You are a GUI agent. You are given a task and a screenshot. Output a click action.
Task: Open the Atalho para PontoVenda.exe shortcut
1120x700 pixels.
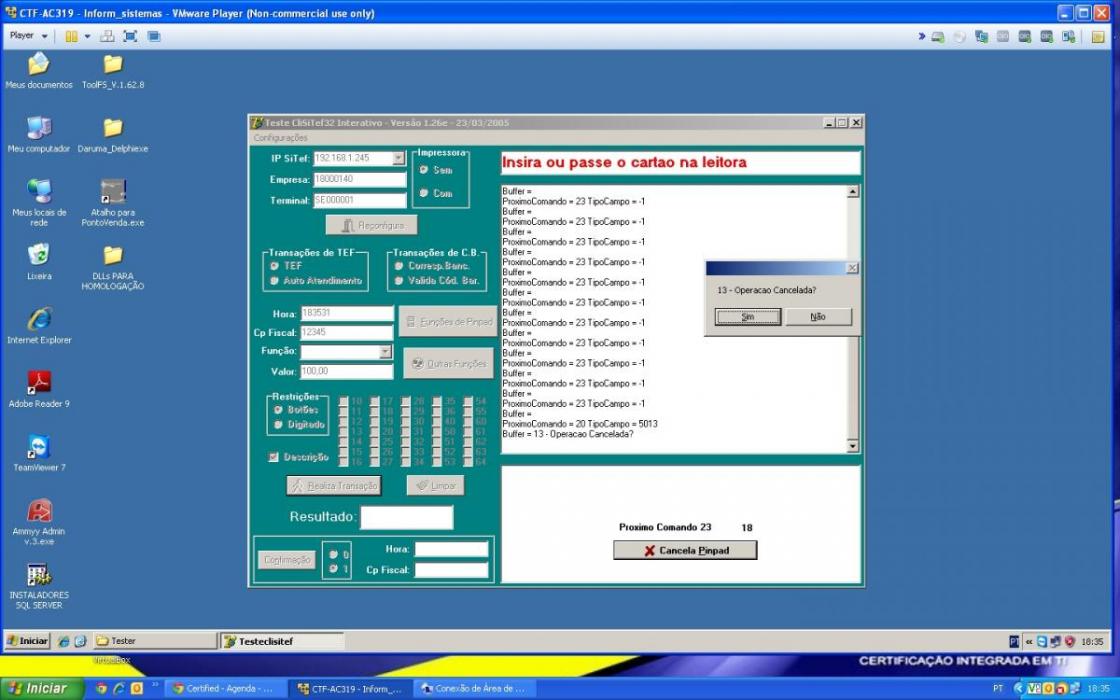113,203
